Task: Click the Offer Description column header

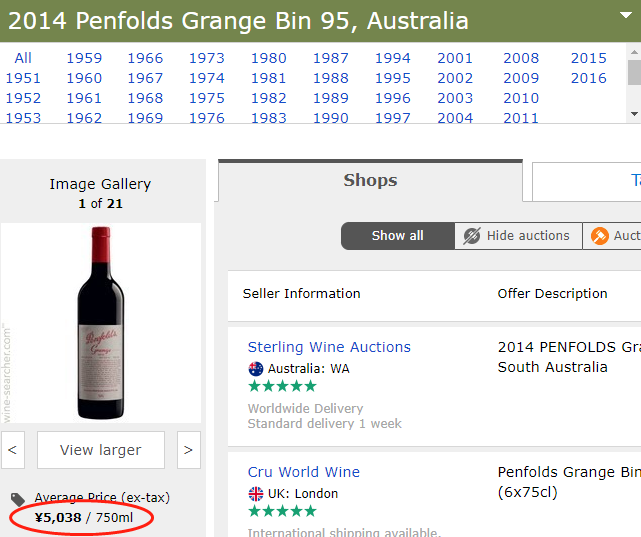Action: tap(552, 293)
